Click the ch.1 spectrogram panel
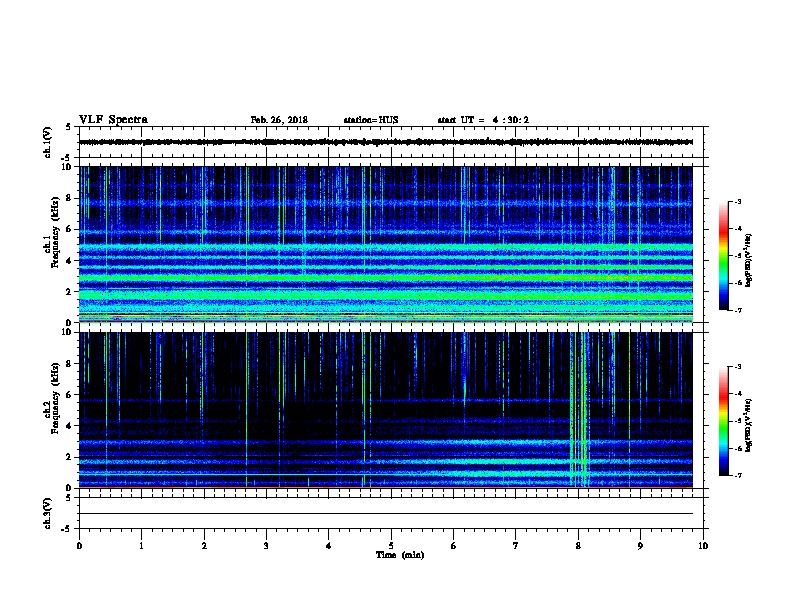792x612 pixels. [386, 244]
